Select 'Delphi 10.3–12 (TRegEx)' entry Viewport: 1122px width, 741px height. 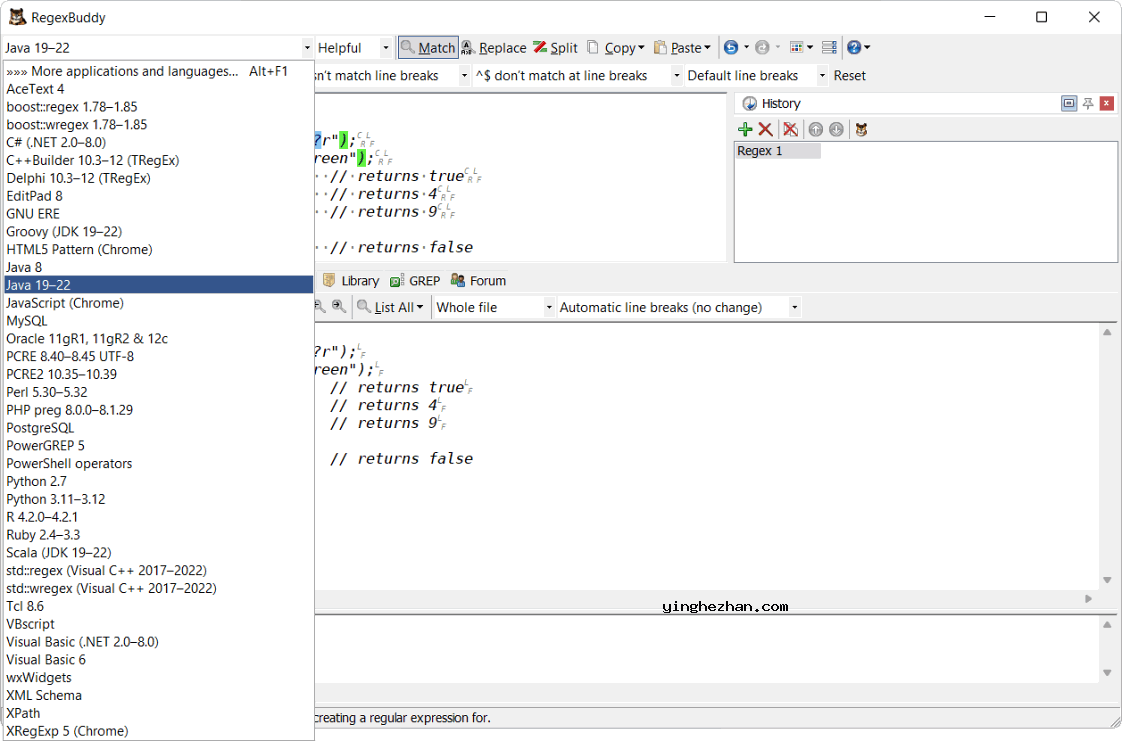point(159,178)
